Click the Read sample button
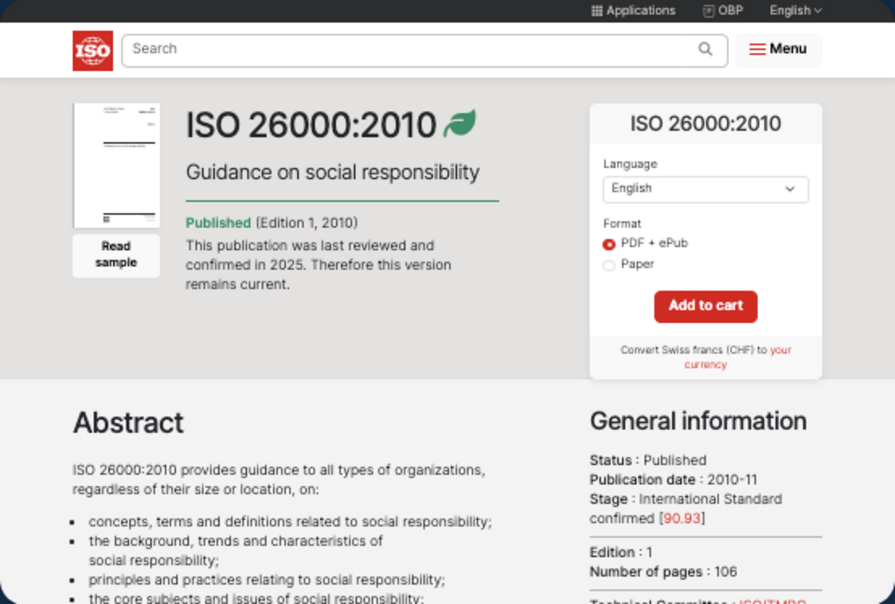Viewport: 895px width, 604px height. pyautogui.click(x=116, y=255)
